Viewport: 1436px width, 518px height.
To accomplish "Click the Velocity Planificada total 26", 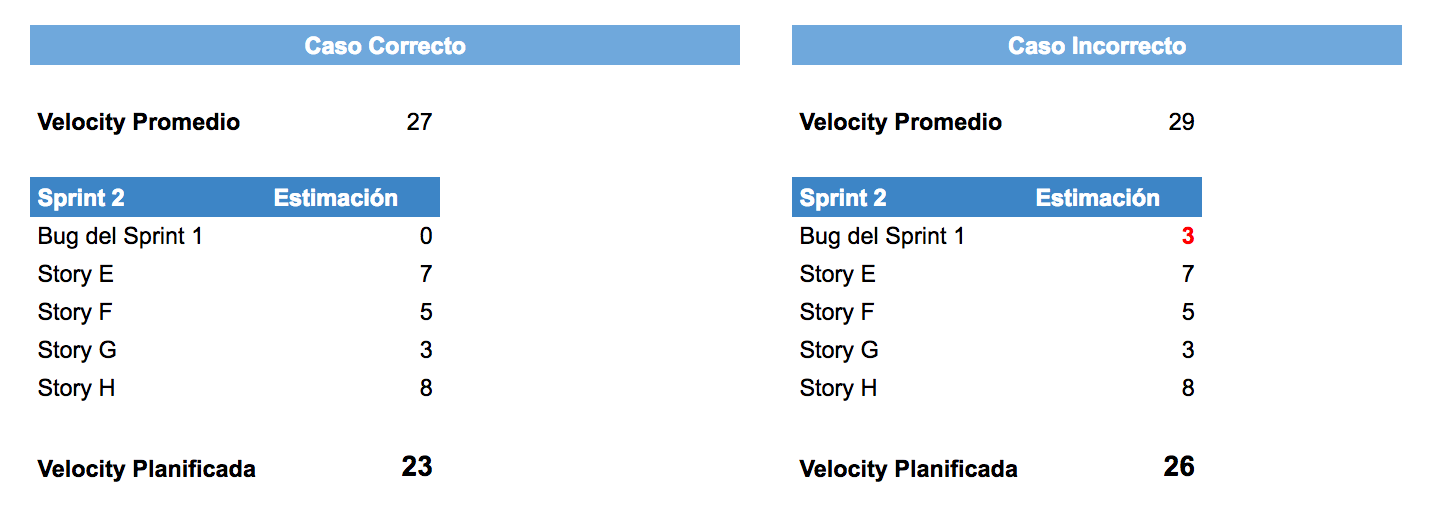I will (1179, 467).
